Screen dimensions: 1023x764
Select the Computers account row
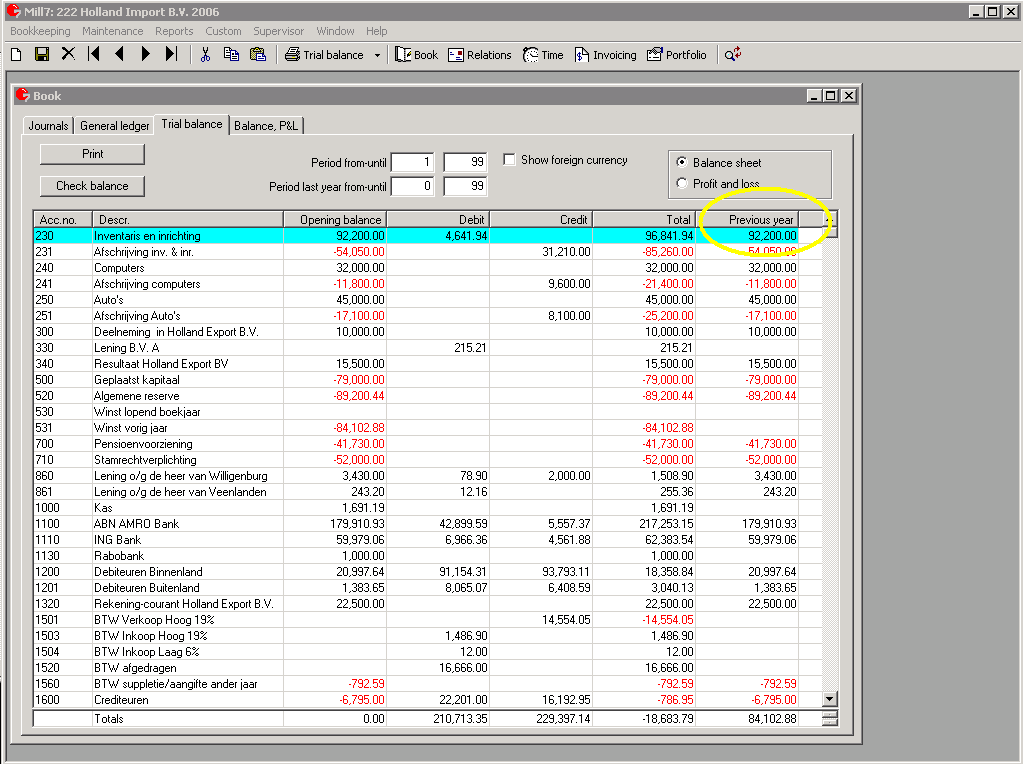coord(427,267)
